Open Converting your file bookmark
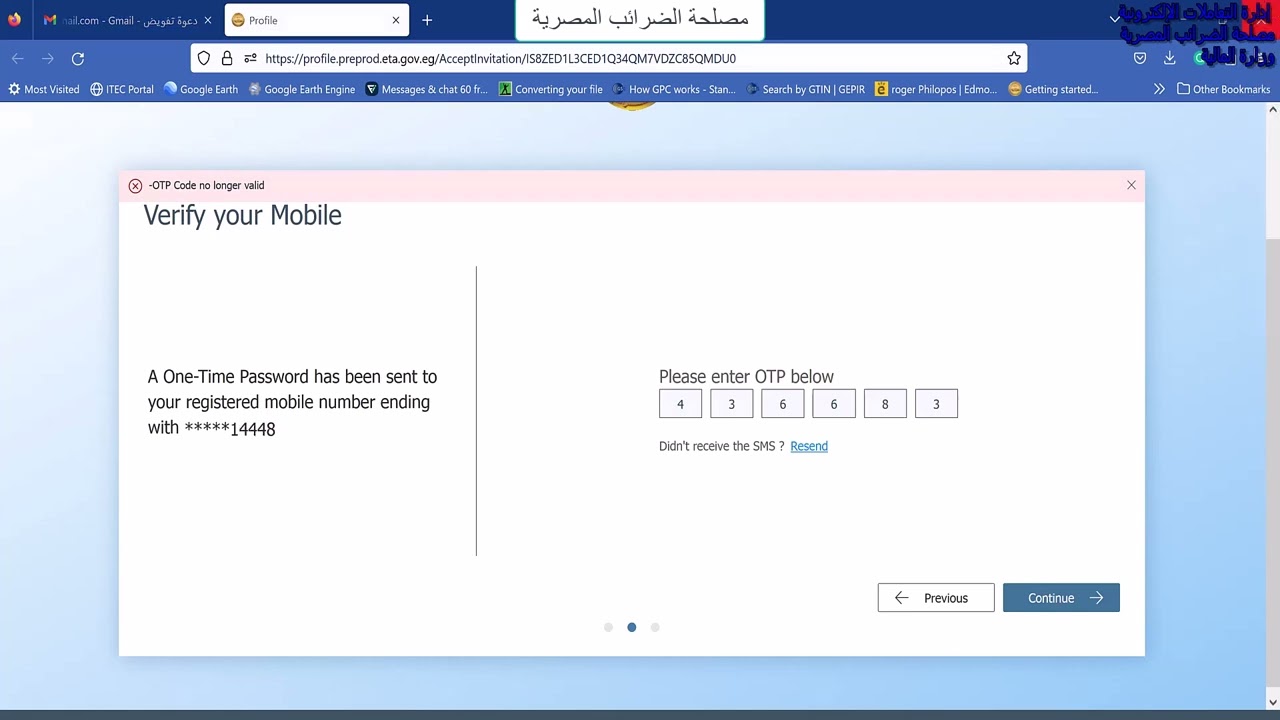Image resolution: width=1280 pixels, height=720 pixels. pyautogui.click(x=551, y=89)
